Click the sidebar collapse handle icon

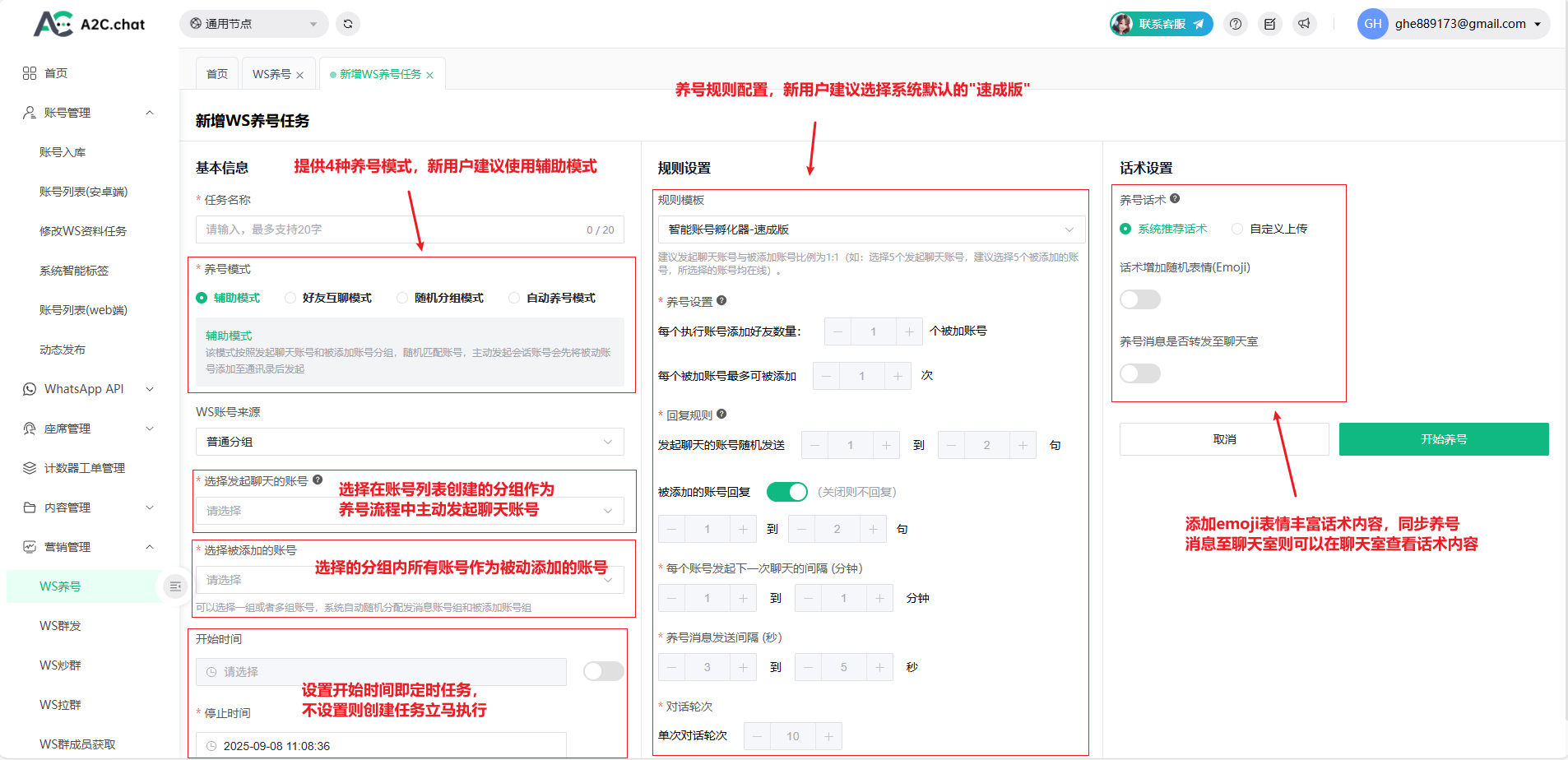(175, 586)
